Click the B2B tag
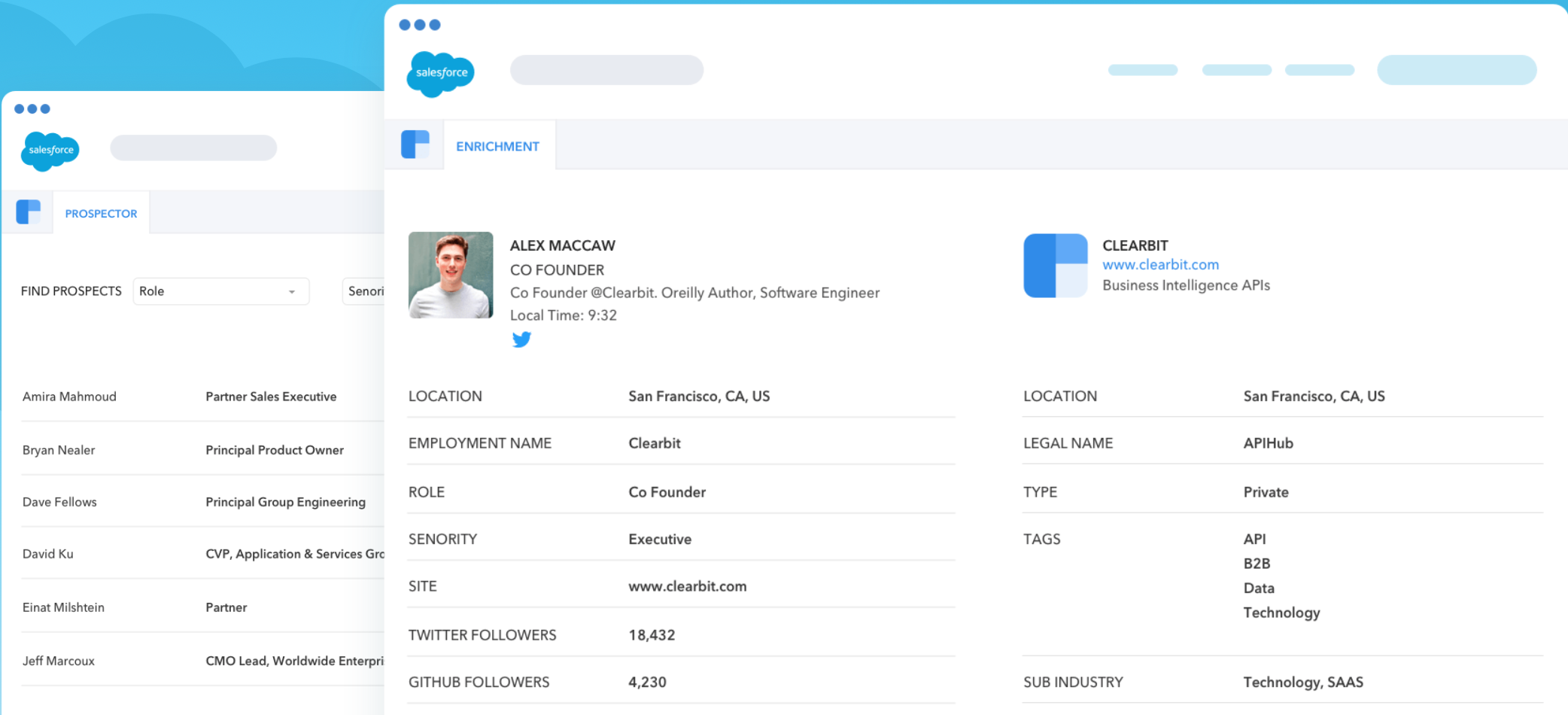Viewport: 1568px width, 715px height. click(1257, 564)
